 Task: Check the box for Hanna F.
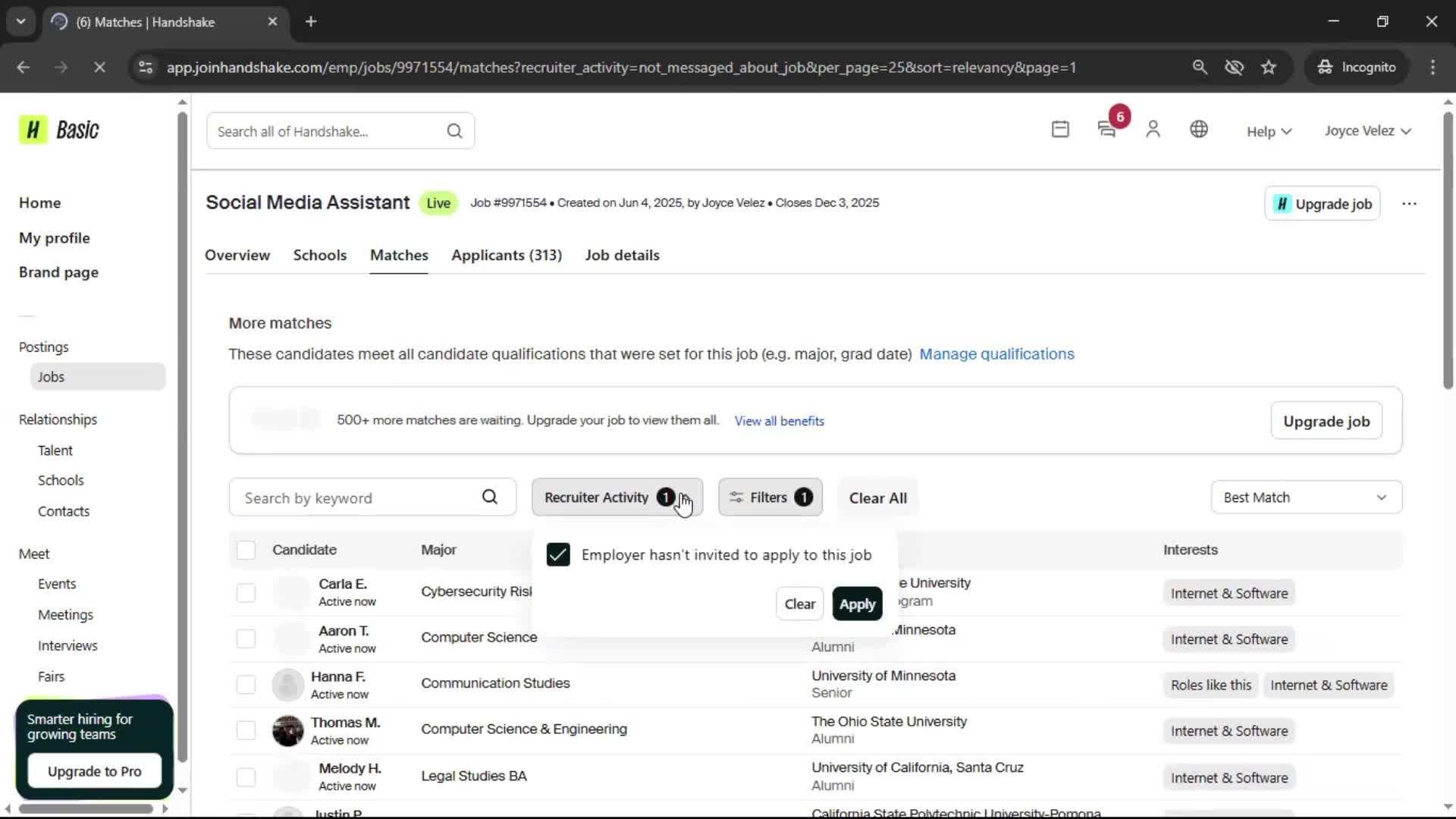pyautogui.click(x=246, y=685)
